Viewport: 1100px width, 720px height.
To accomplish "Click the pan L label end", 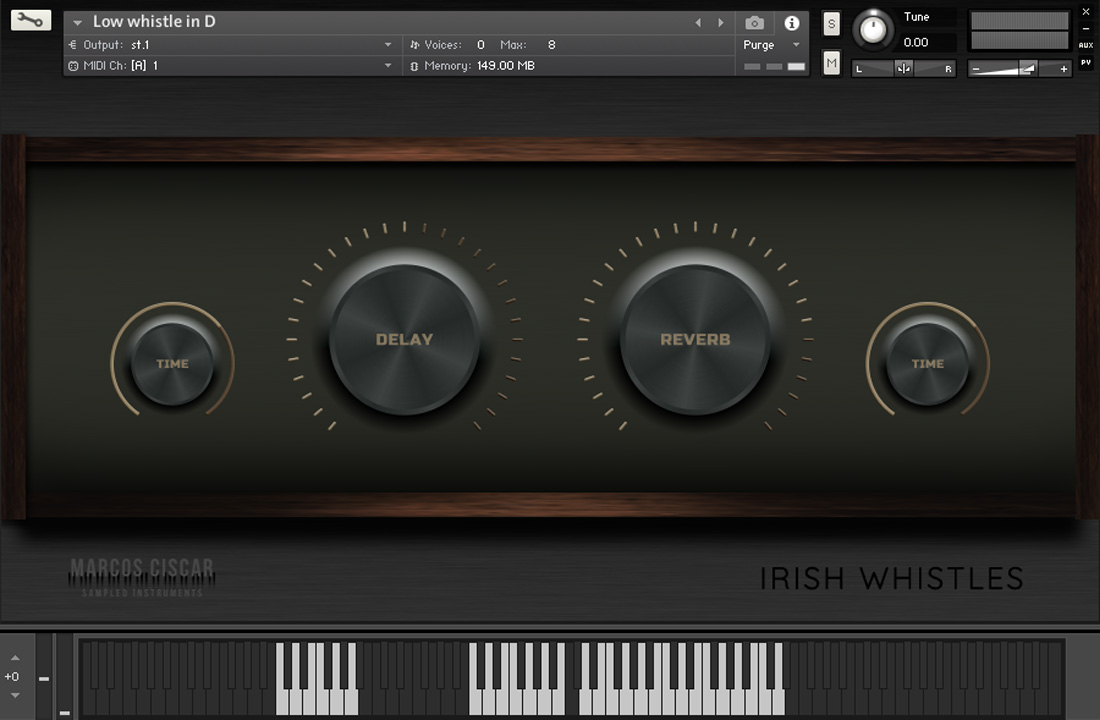I will pyautogui.click(x=859, y=69).
